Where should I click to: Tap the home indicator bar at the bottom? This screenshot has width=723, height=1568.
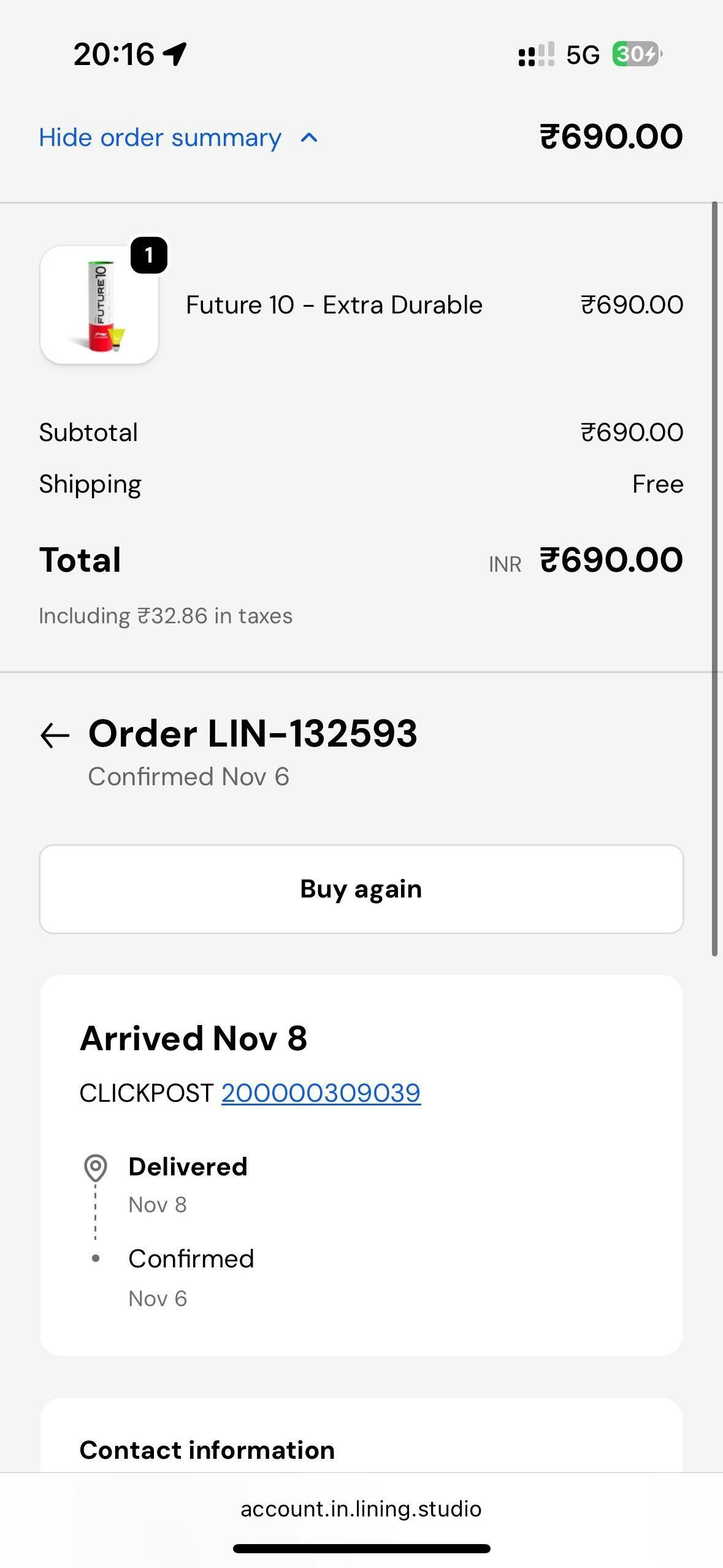click(x=361, y=1548)
